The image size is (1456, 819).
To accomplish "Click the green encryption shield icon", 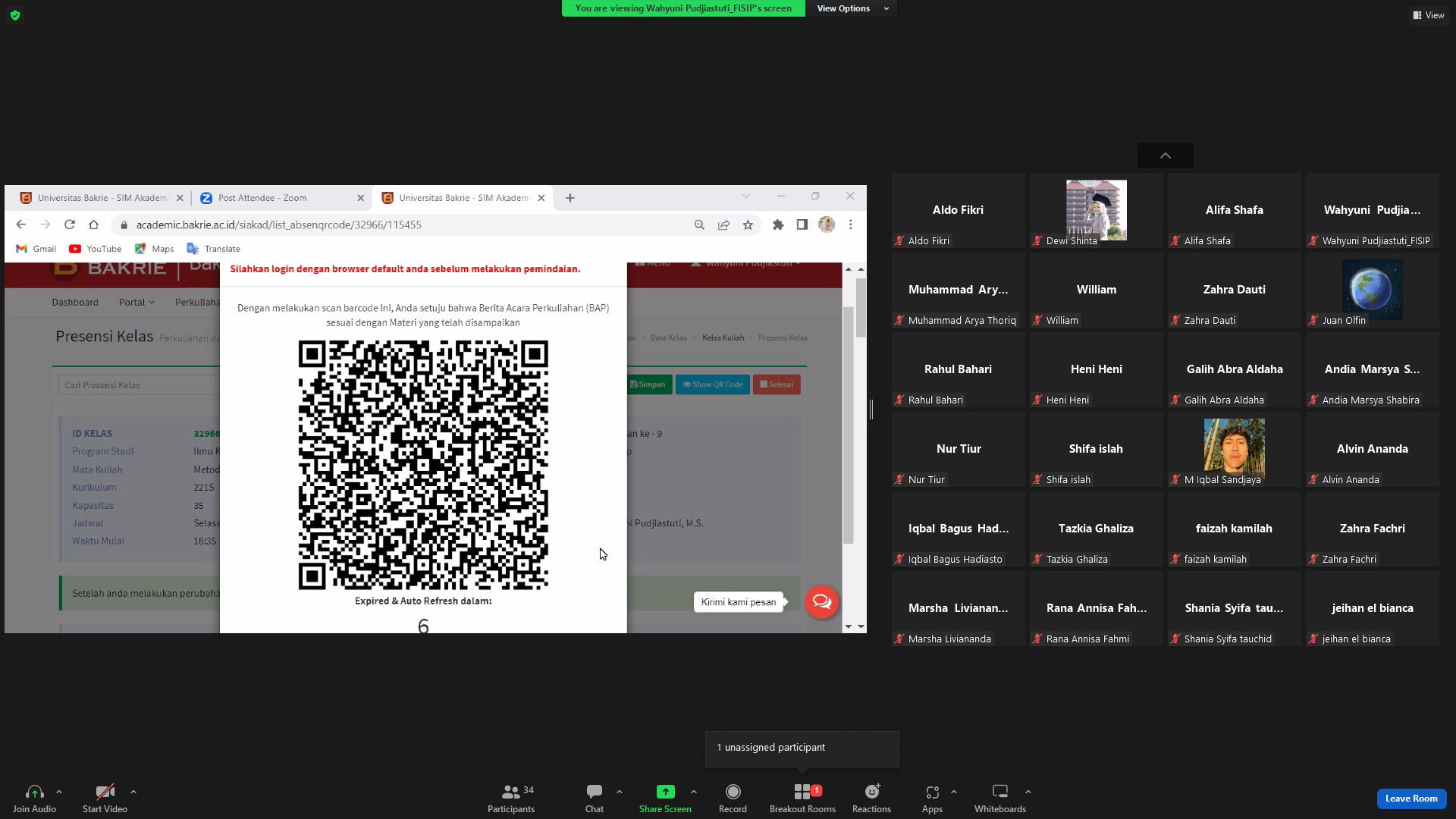I will [x=15, y=15].
